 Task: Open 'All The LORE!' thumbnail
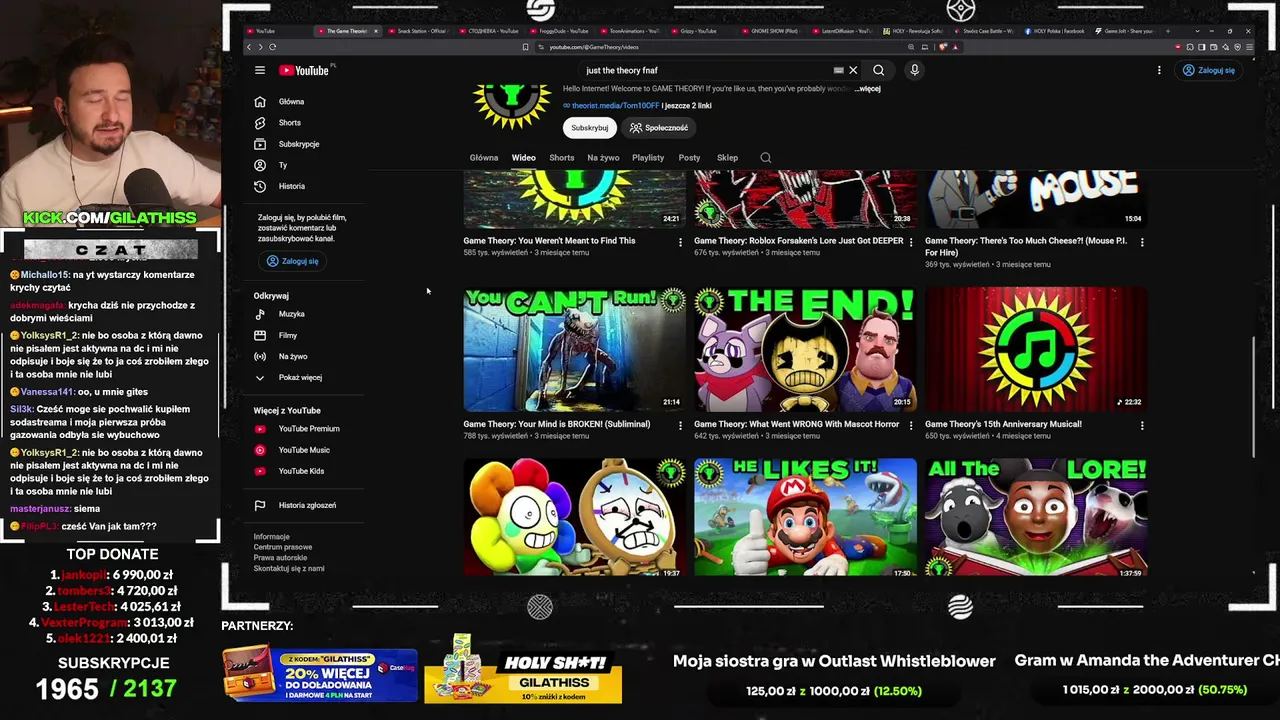point(1036,517)
